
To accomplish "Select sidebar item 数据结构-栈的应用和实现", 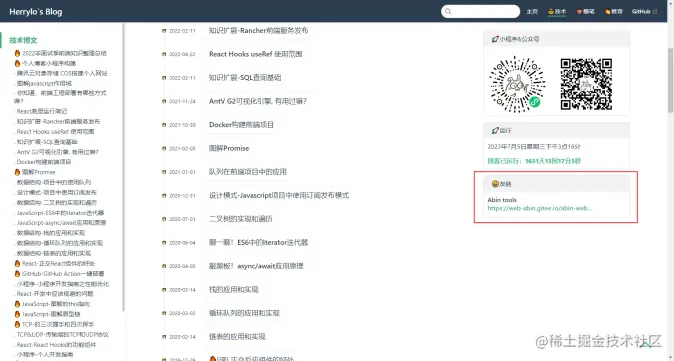I will pyautogui.click(x=51, y=233).
